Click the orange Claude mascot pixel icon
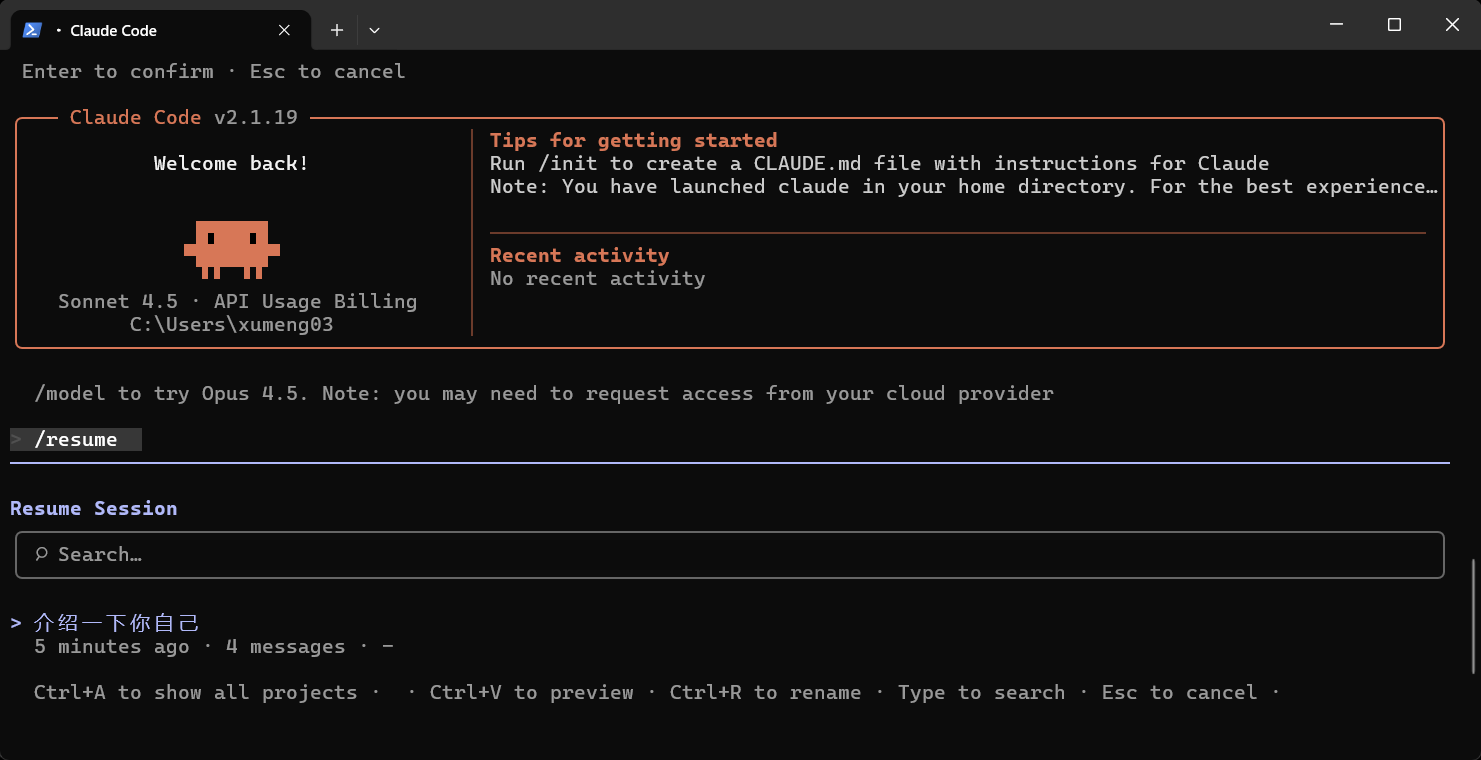 coord(232,249)
